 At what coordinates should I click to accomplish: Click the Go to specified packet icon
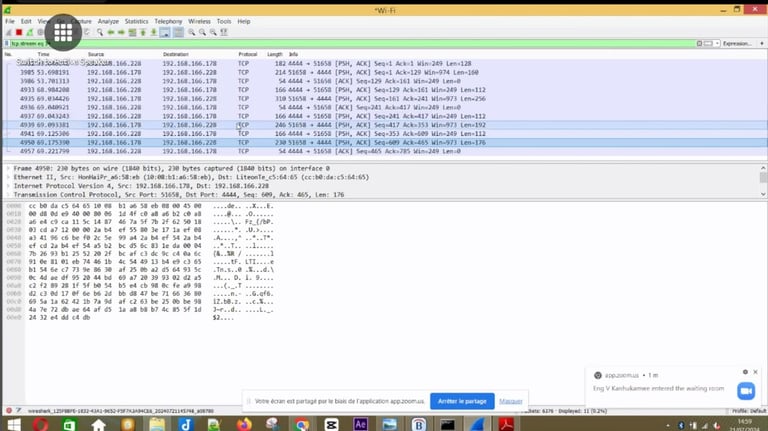132,32
